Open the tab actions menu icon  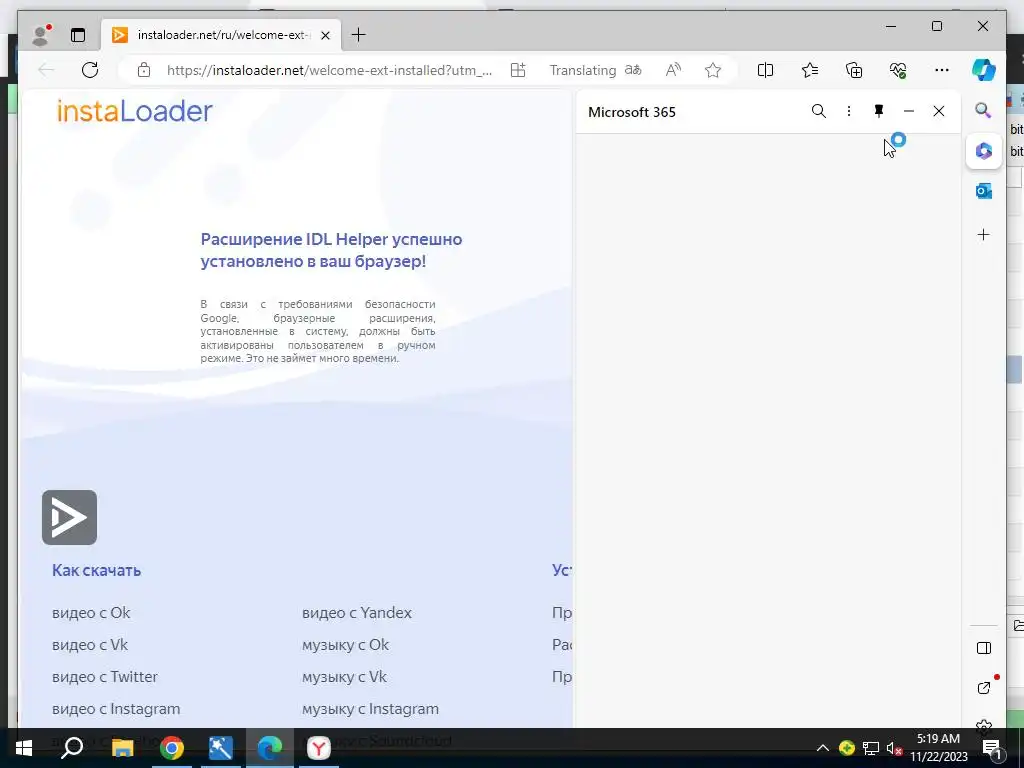[x=78, y=35]
